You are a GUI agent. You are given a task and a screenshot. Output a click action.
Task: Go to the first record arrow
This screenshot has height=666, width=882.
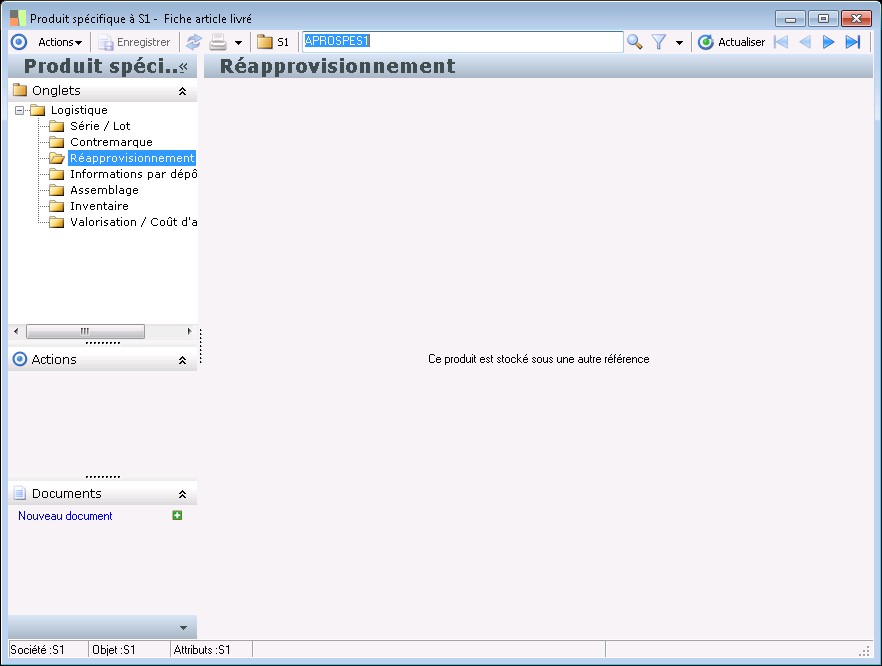(781, 42)
